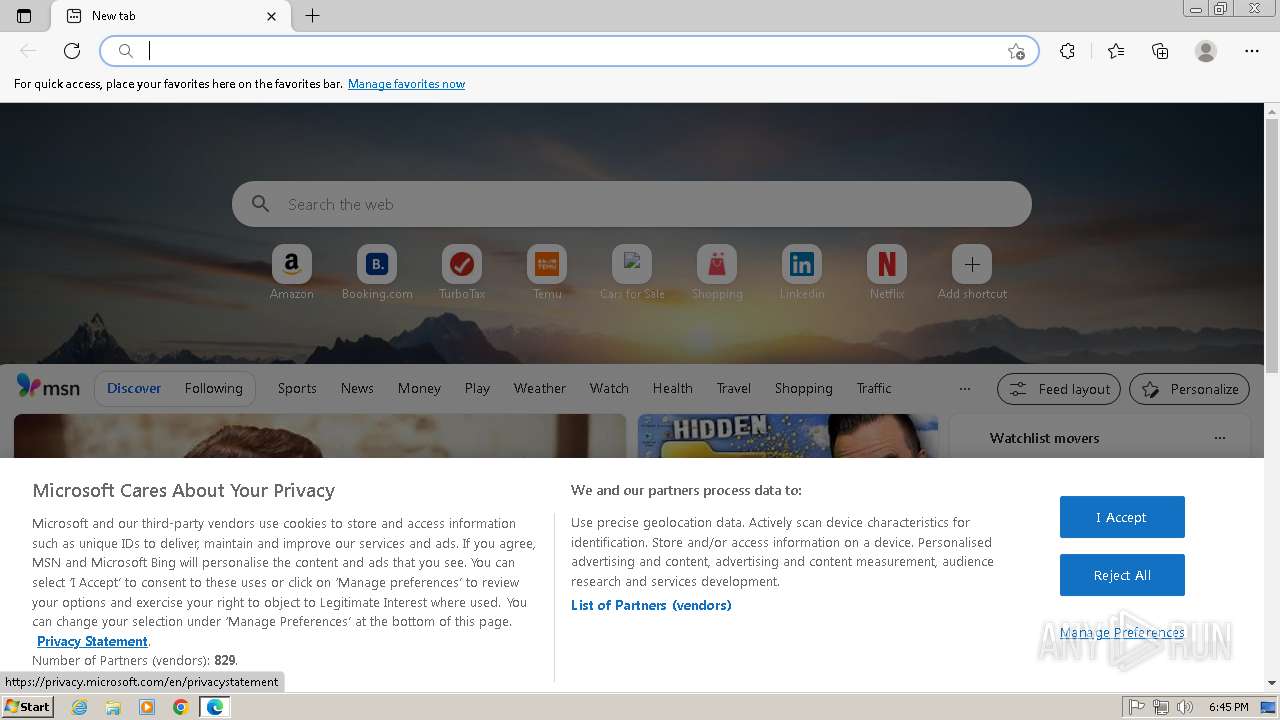The height and width of the screenshot is (720, 1280).
Task: Open the Favorites list icon
Action: [x=1116, y=51]
